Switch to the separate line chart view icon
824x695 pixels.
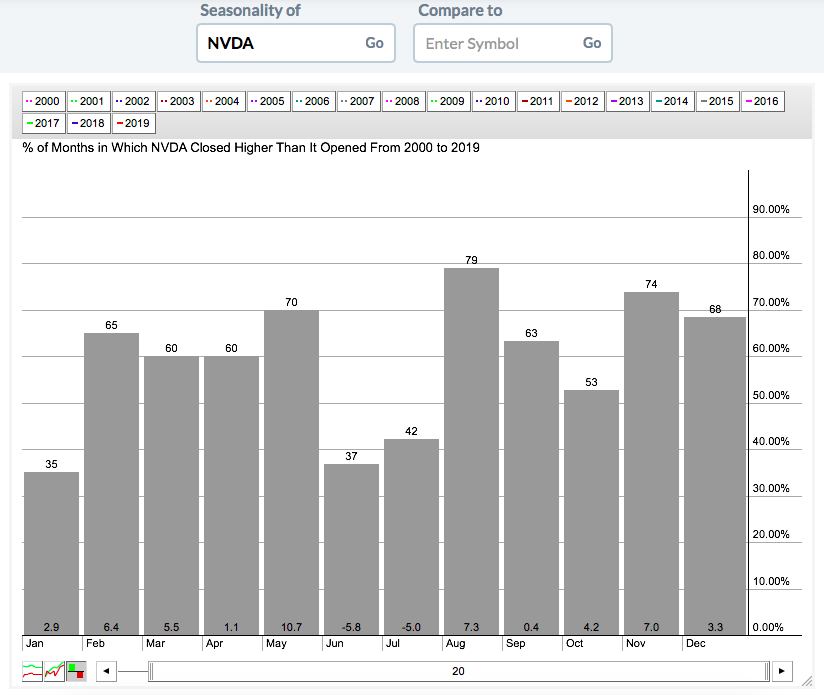click(33, 671)
